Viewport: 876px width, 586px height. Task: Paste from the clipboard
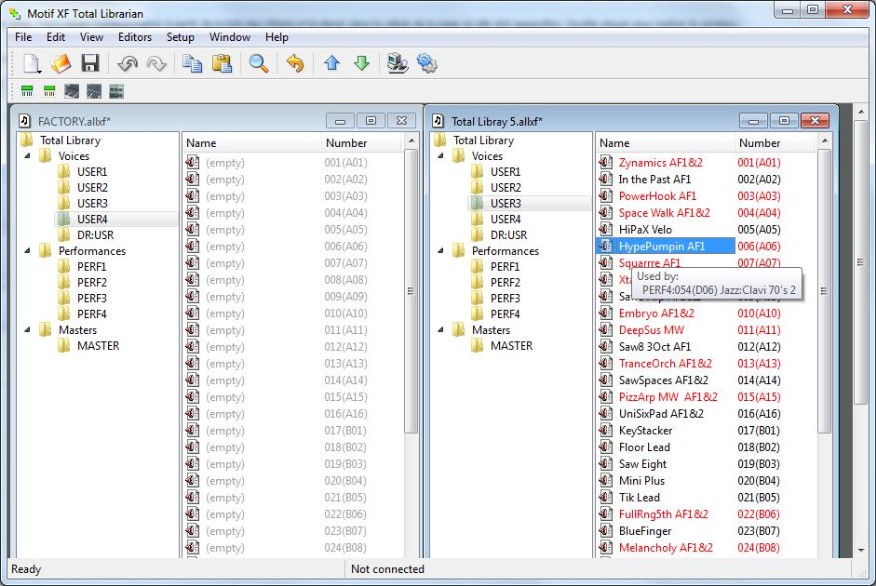(x=222, y=64)
